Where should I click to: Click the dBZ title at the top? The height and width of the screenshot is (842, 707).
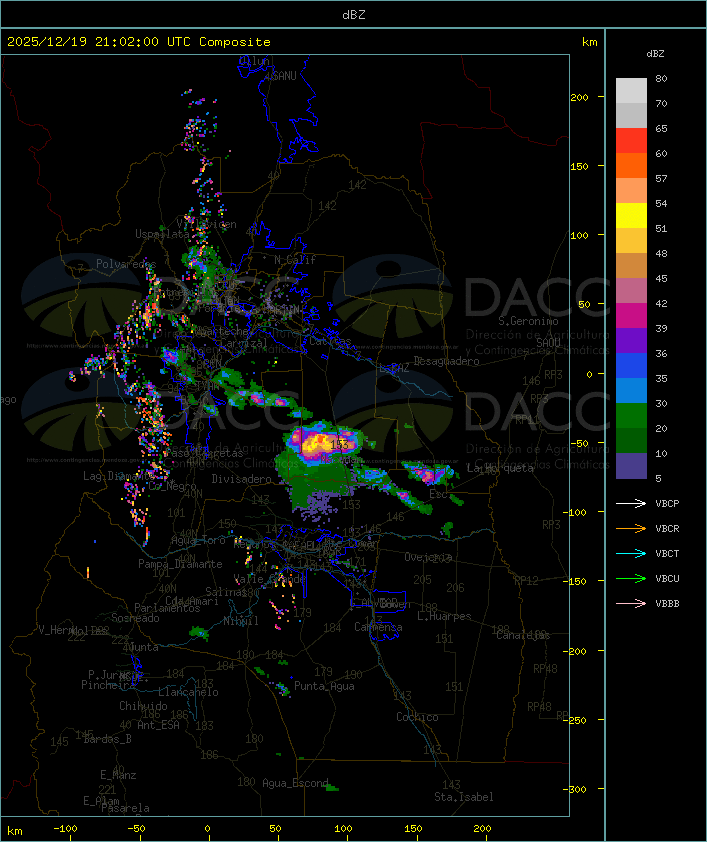(354, 15)
